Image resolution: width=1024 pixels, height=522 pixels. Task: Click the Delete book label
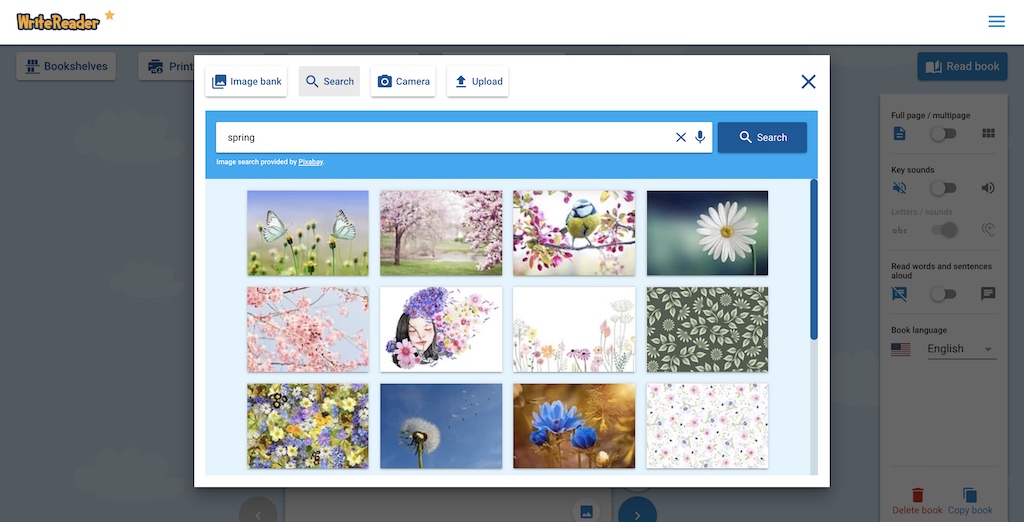(x=918, y=510)
